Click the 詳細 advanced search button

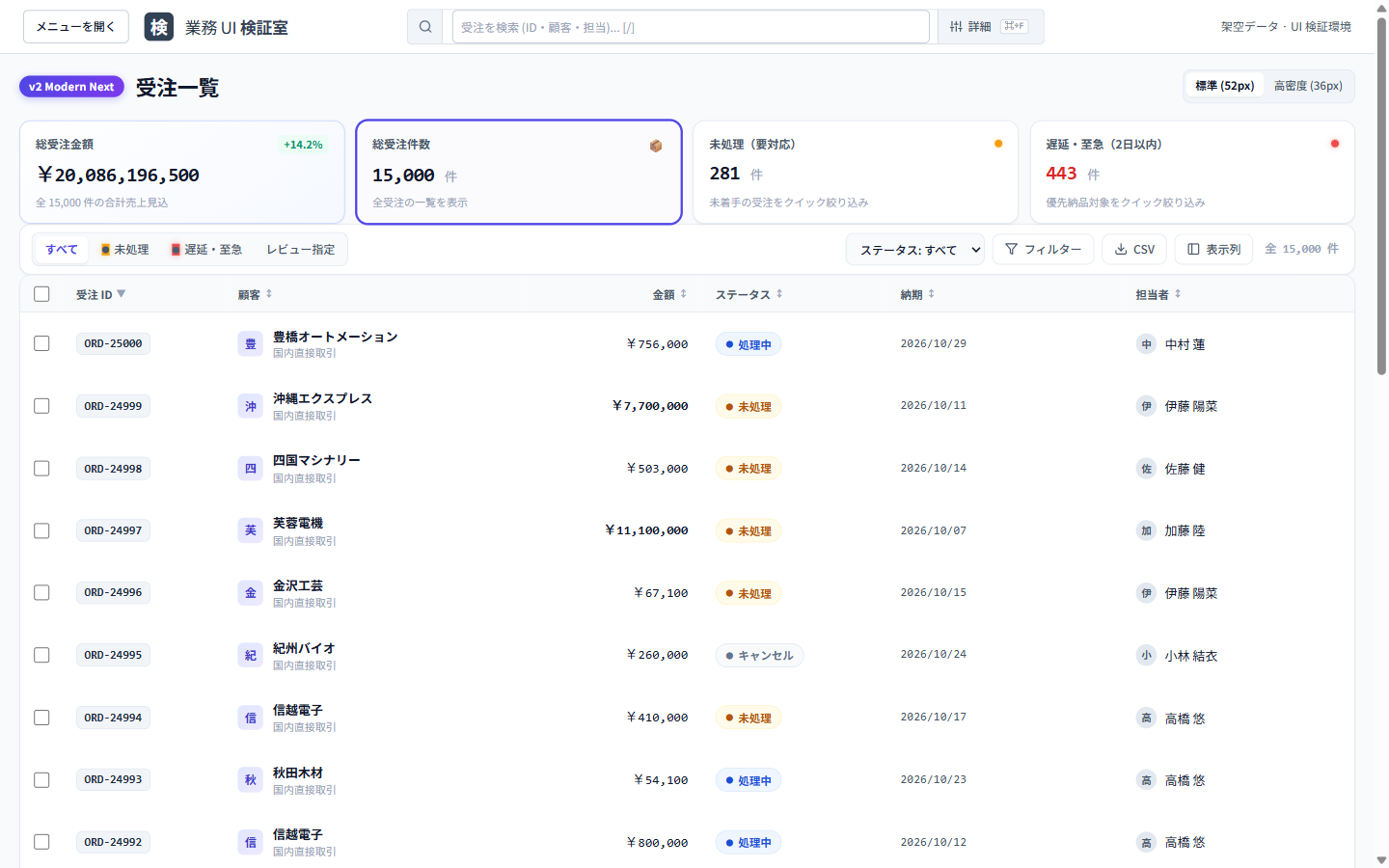(991, 27)
